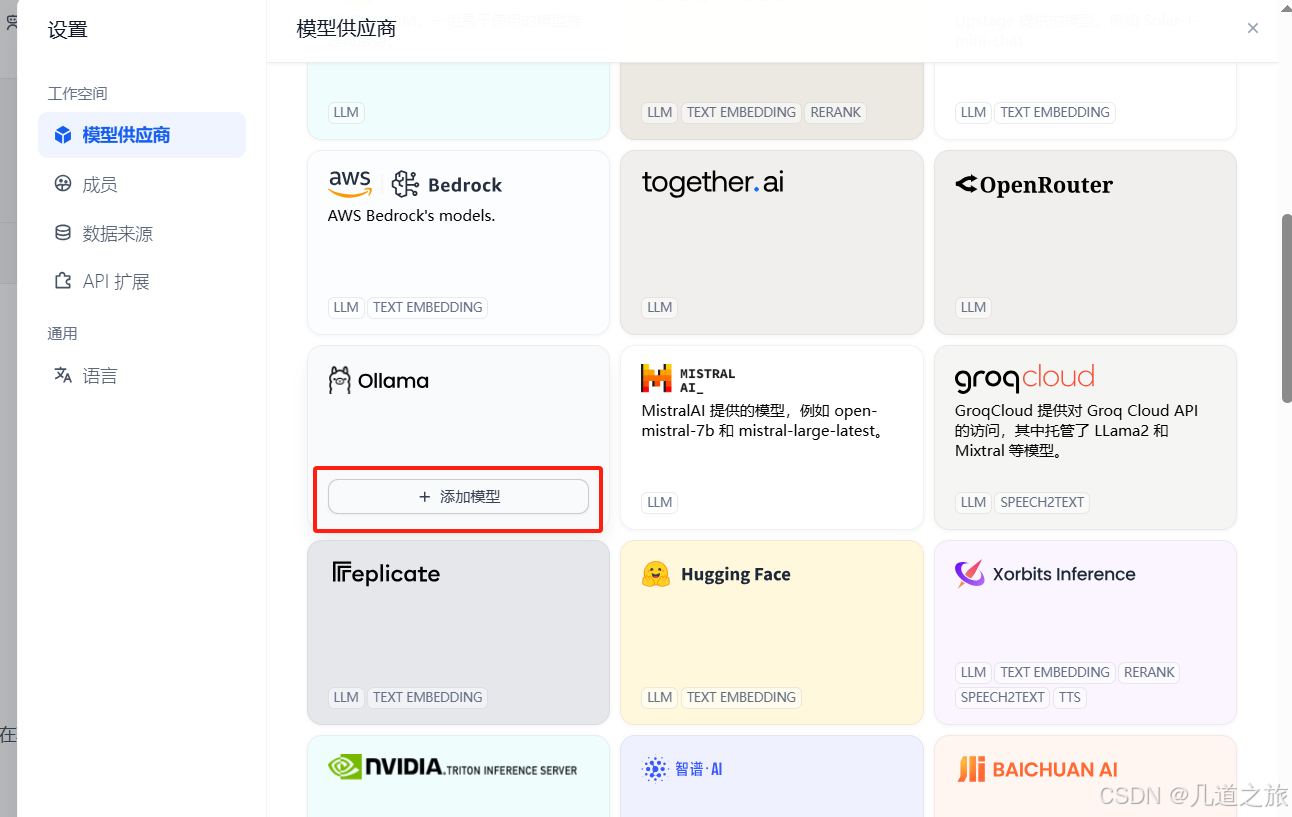Image resolution: width=1292 pixels, height=817 pixels.
Task: Click the 模型供应商 page heading
Action: coord(346,28)
